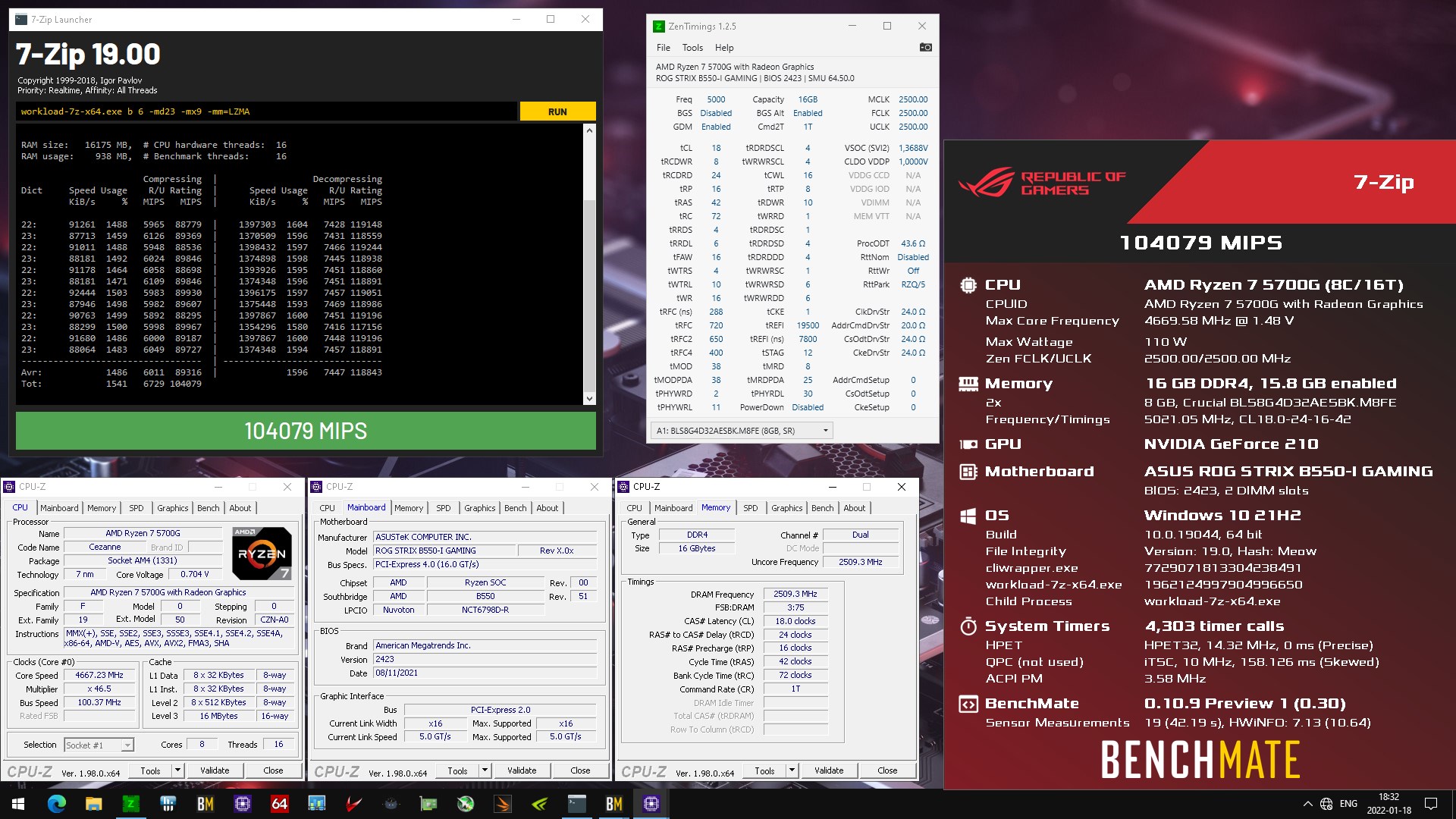This screenshot has width=1456, height=819.
Task: Click the CAS# Latency value 18.0 clocks
Action: [795, 622]
